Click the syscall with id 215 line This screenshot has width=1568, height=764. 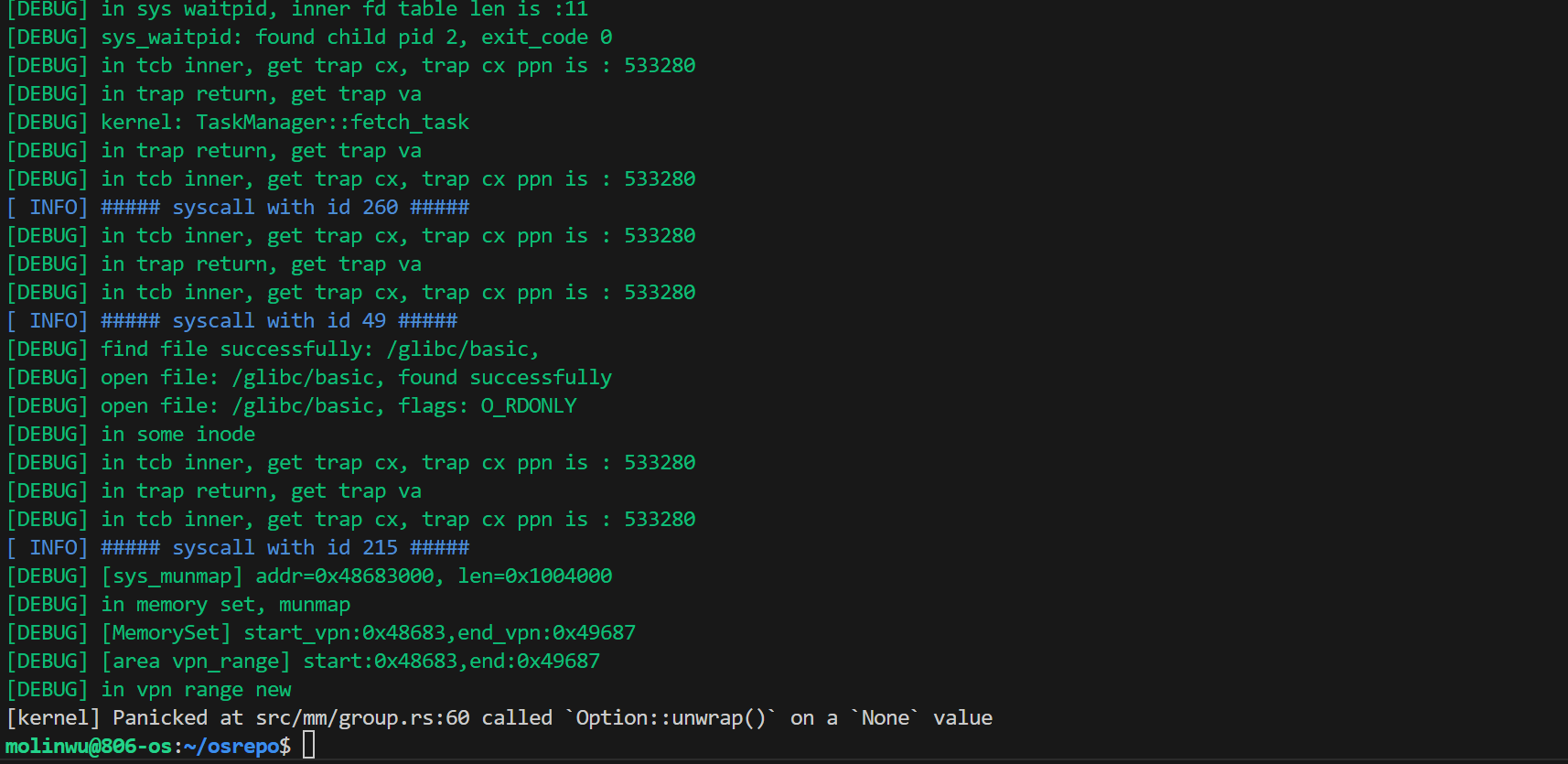pos(285,548)
